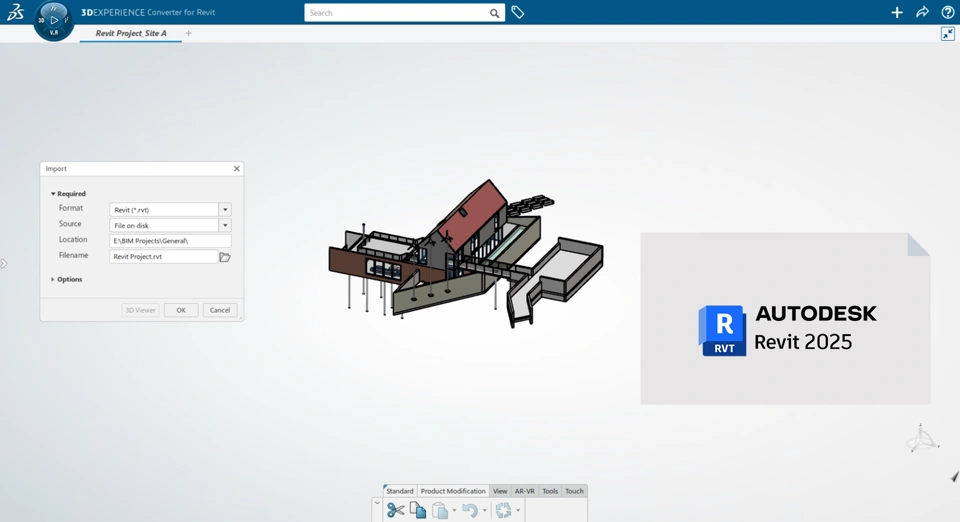Open the Source dropdown arrow
The width and height of the screenshot is (960, 522).
tap(225, 225)
